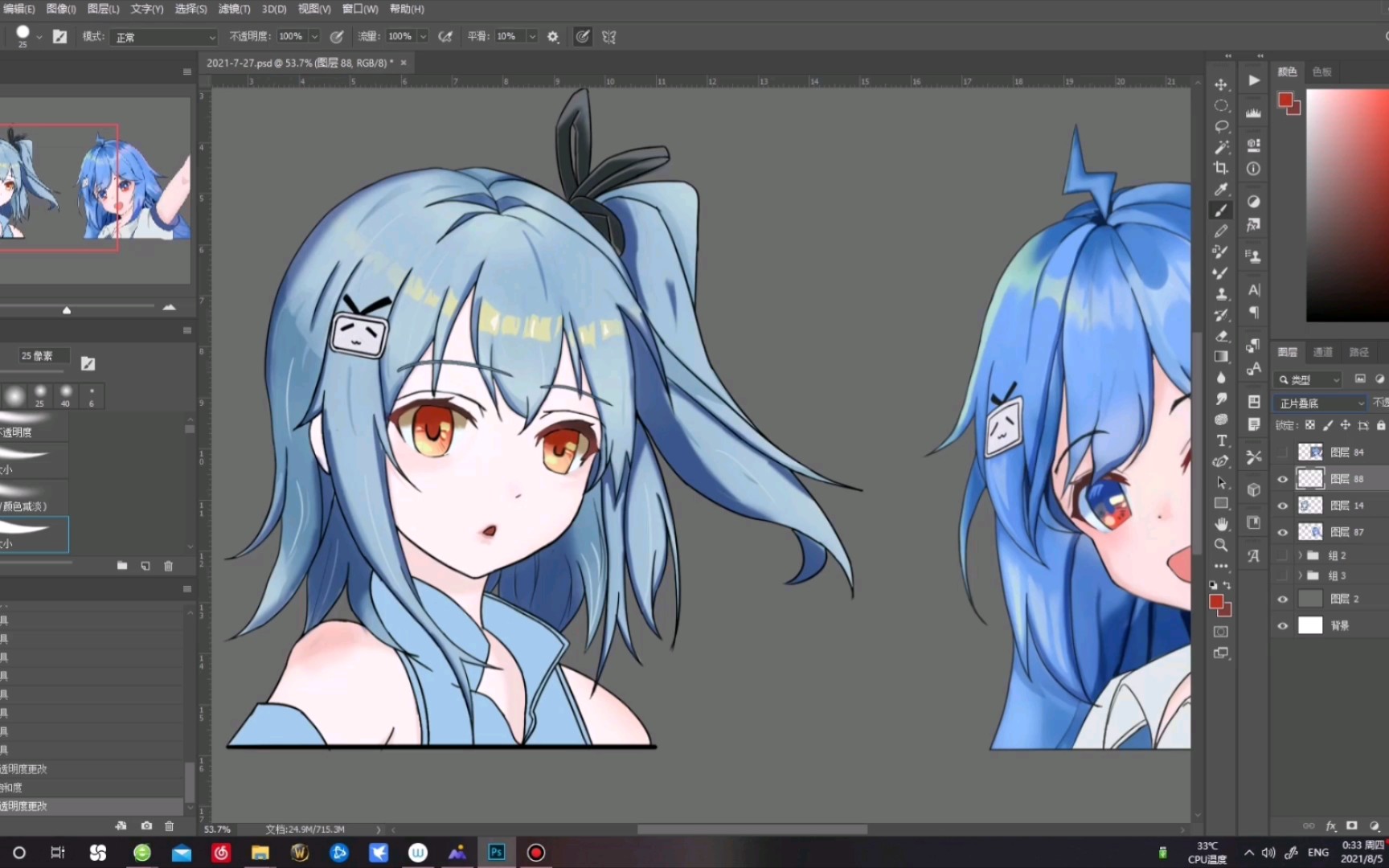Image resolution: width=1389 pixels, height=868 pixels.
Task: Open the 窗口(W) menu
Action: [360, 9]
